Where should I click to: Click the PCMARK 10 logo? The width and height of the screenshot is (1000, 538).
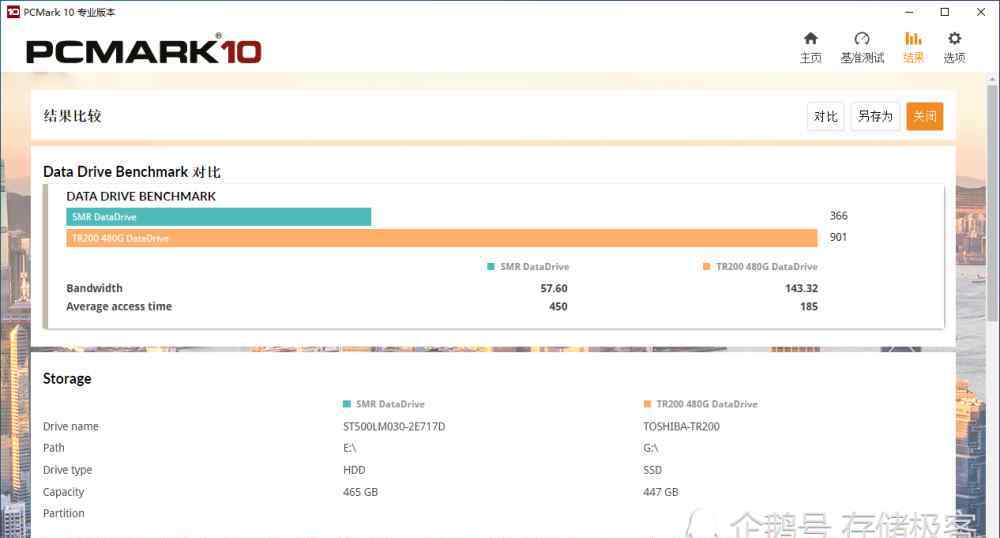pyautogui.click(x=143, y=51)
